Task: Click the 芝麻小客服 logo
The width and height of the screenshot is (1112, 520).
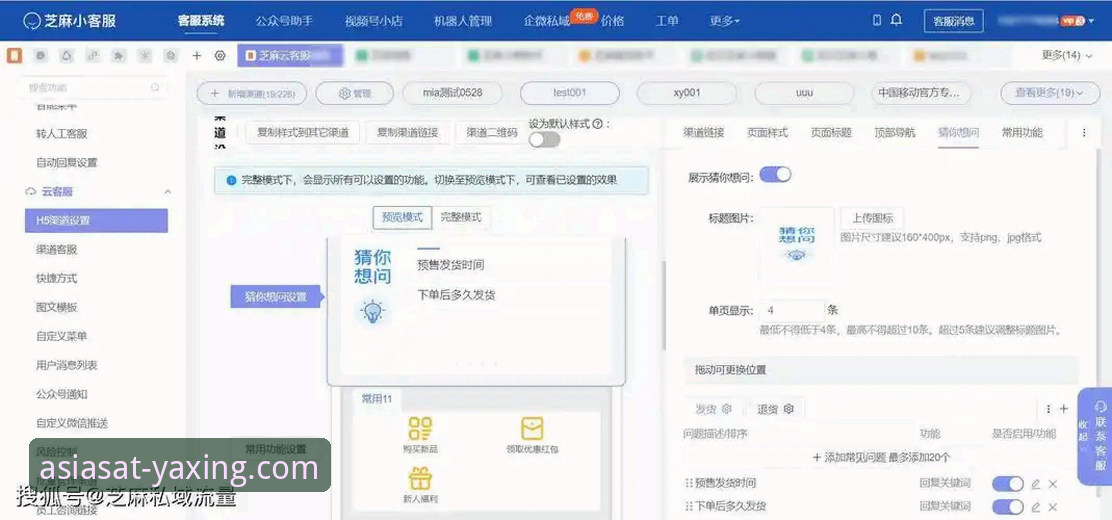Action: coord(69,21)
